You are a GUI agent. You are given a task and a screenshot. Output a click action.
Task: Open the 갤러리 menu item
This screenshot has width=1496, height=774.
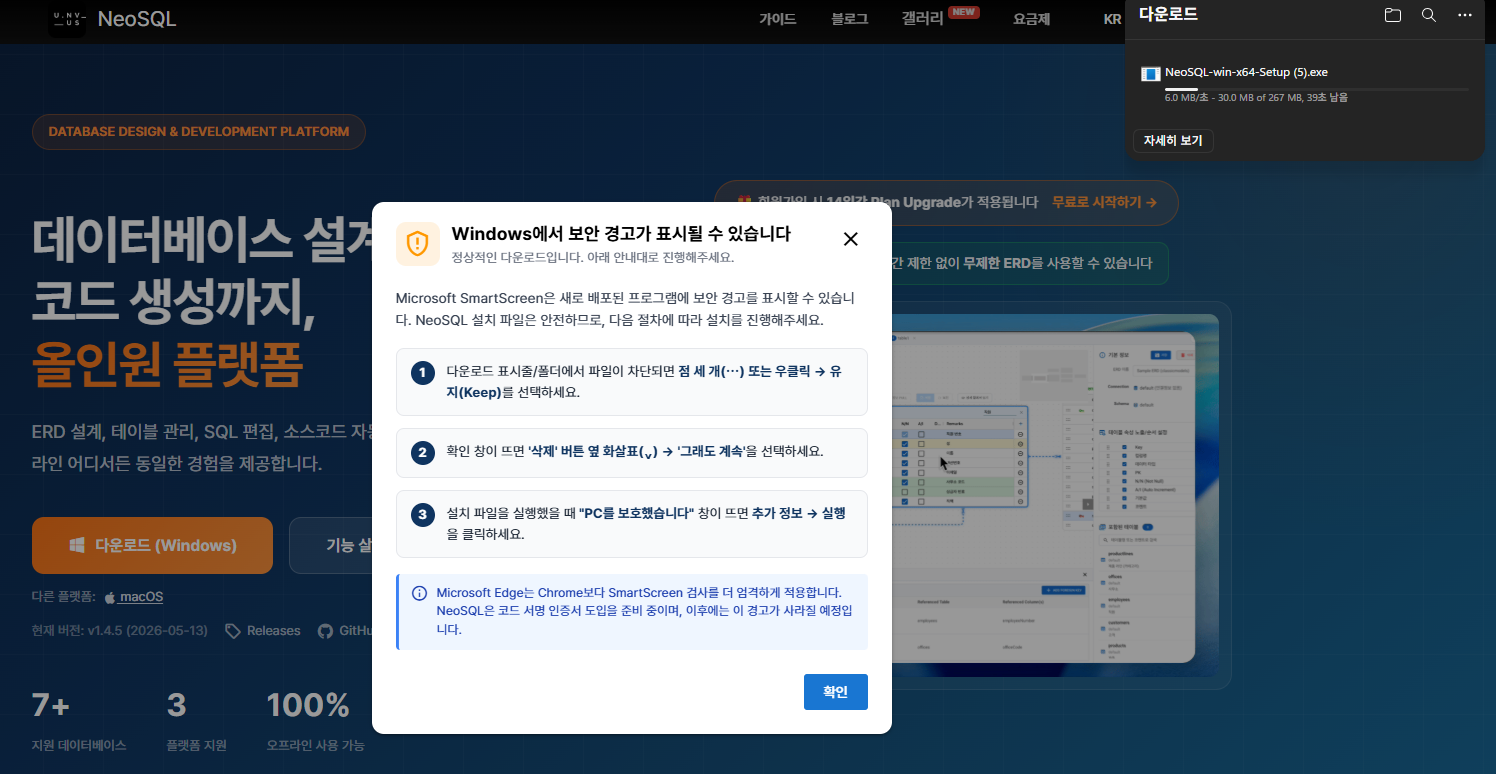[922, 19]
